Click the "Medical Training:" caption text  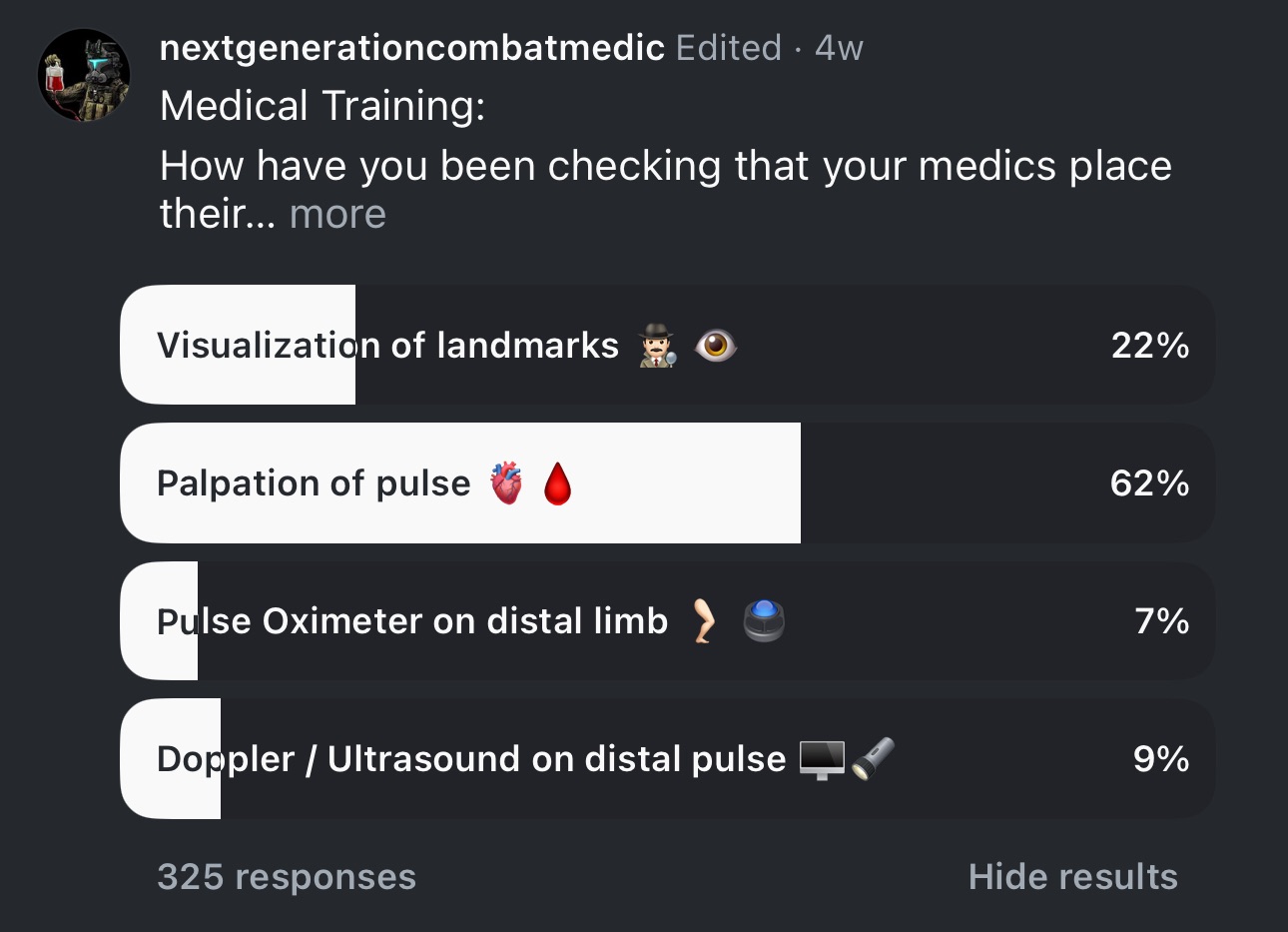(322, 106)
